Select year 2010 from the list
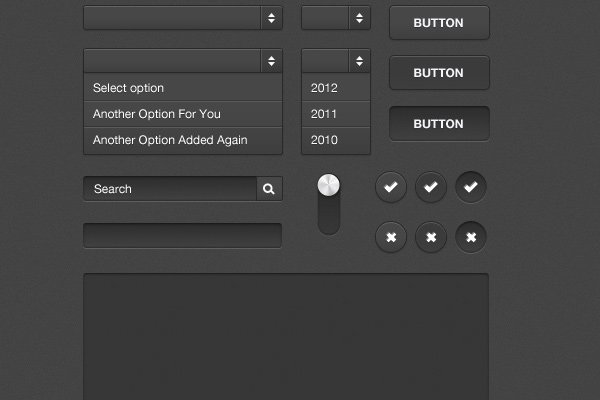600x400 pixels. (336, 140)
